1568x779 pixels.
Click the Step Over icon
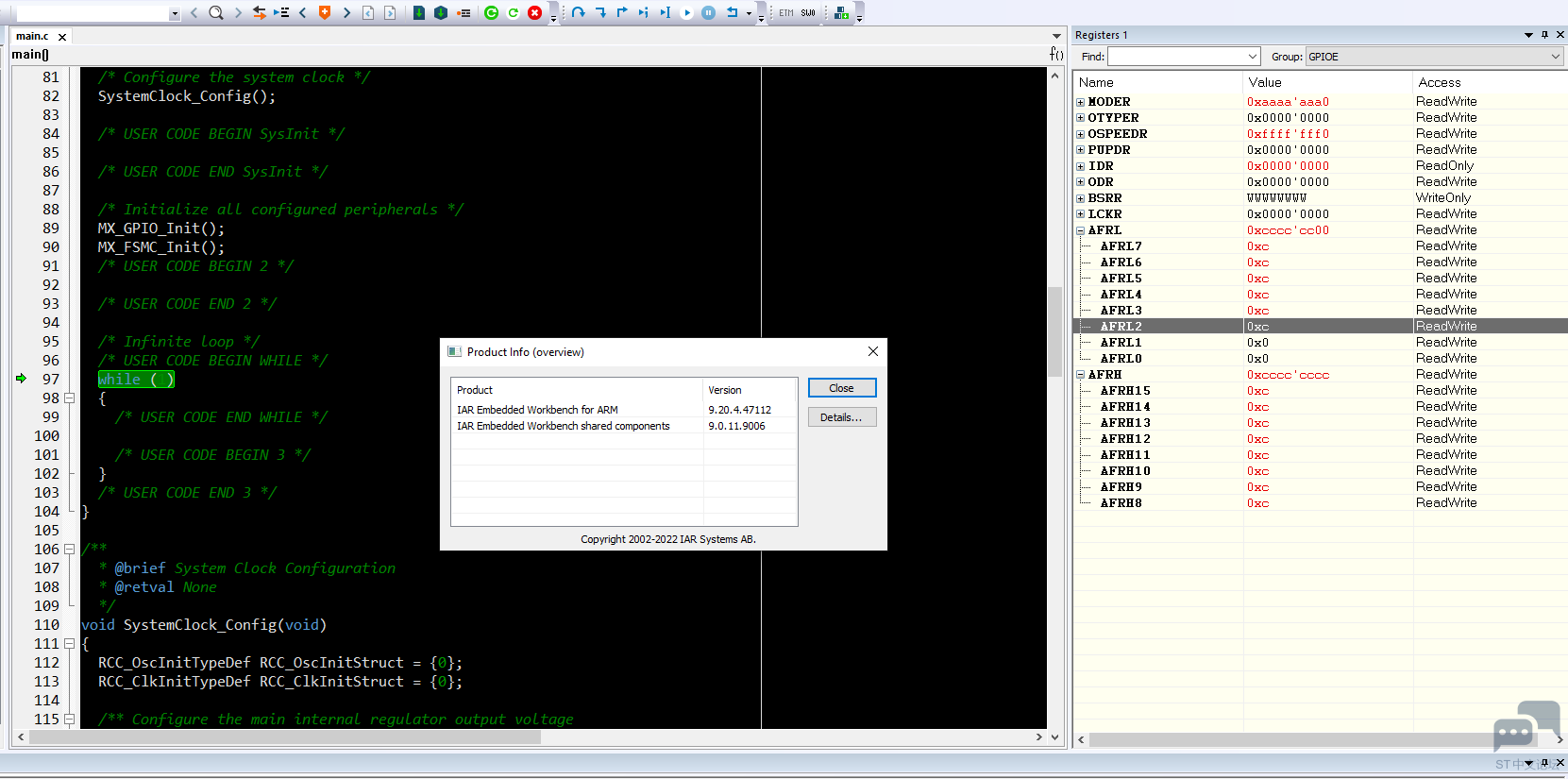(579, 13)
